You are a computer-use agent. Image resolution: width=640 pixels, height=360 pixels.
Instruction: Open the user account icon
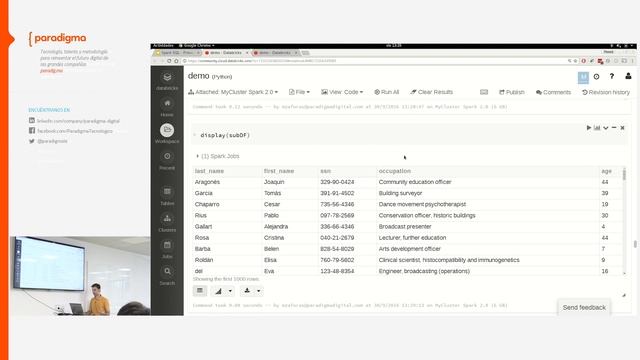628,76
